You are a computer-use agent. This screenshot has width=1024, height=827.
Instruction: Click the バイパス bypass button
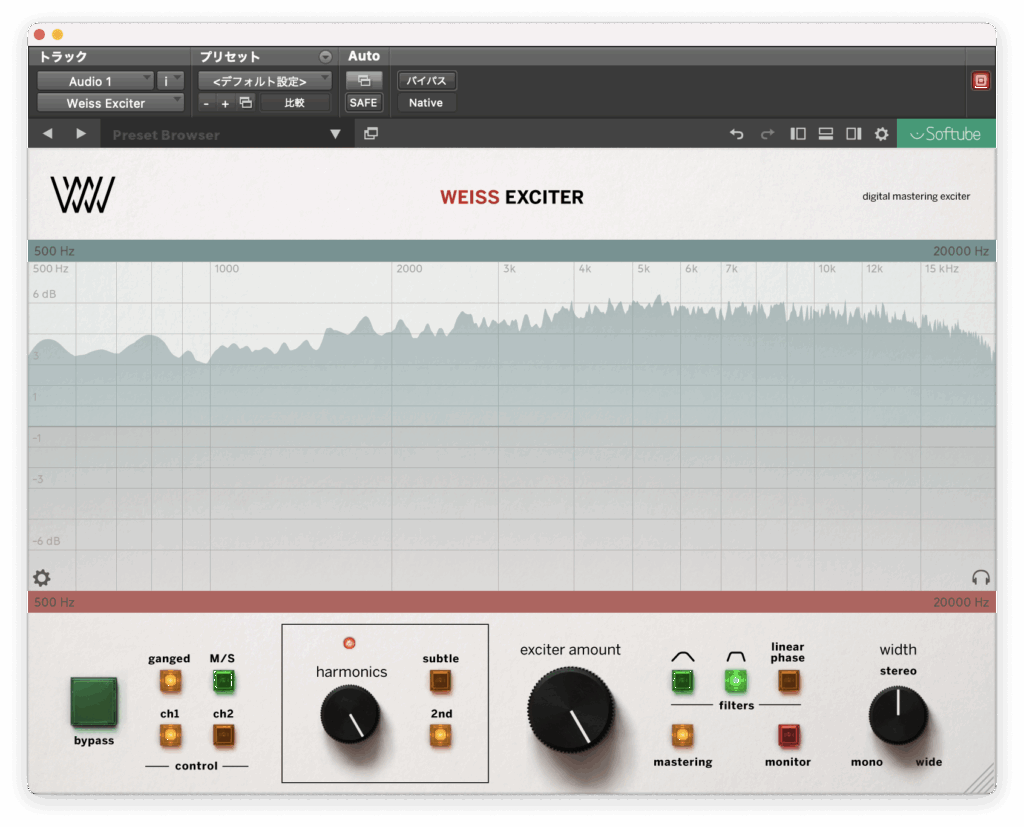click(x=426, y=81)
